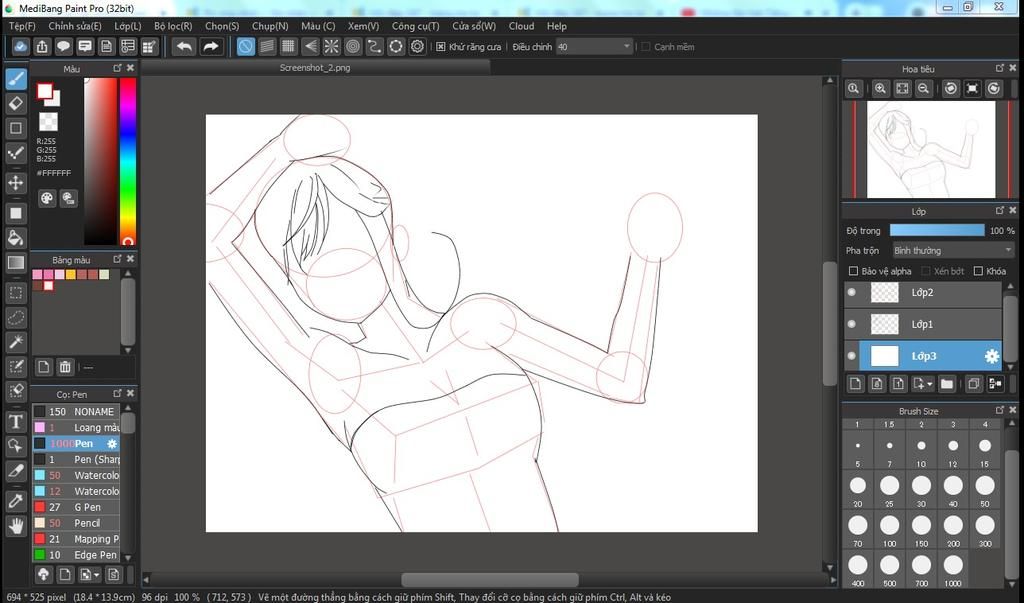Image resolution: width=1024 pixels, height=603 pixels.
Task: Turn off snap with the highlighted snap-off icon
Action: pyautogui.click(x=246, y=46)
